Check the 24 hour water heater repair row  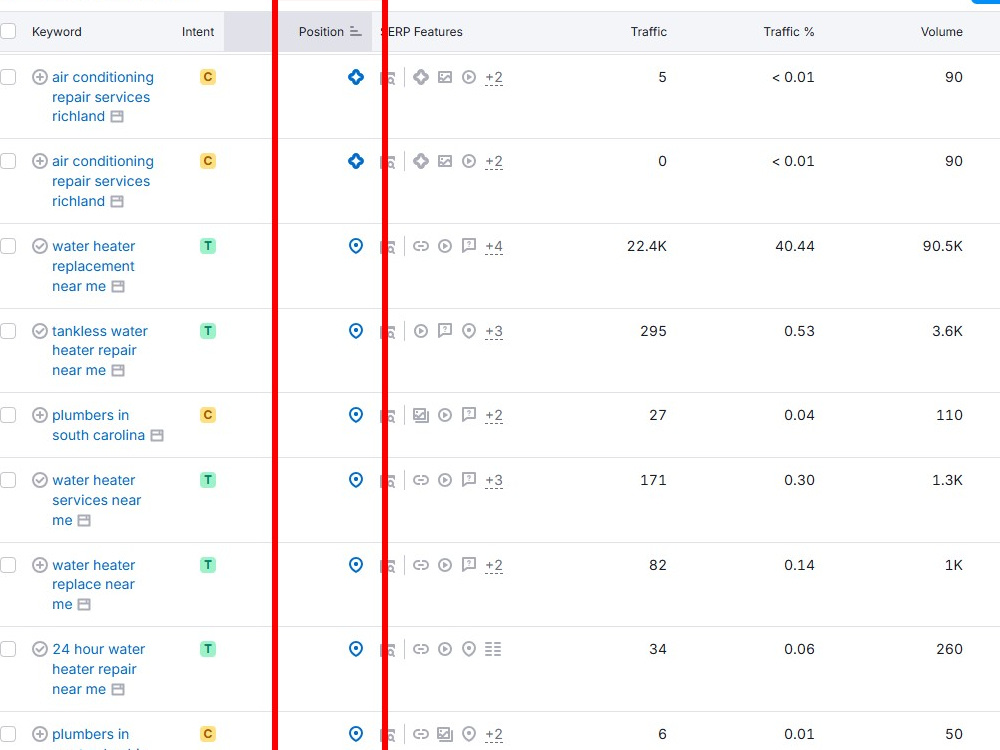pyautogui.click(x=8, y=649)
